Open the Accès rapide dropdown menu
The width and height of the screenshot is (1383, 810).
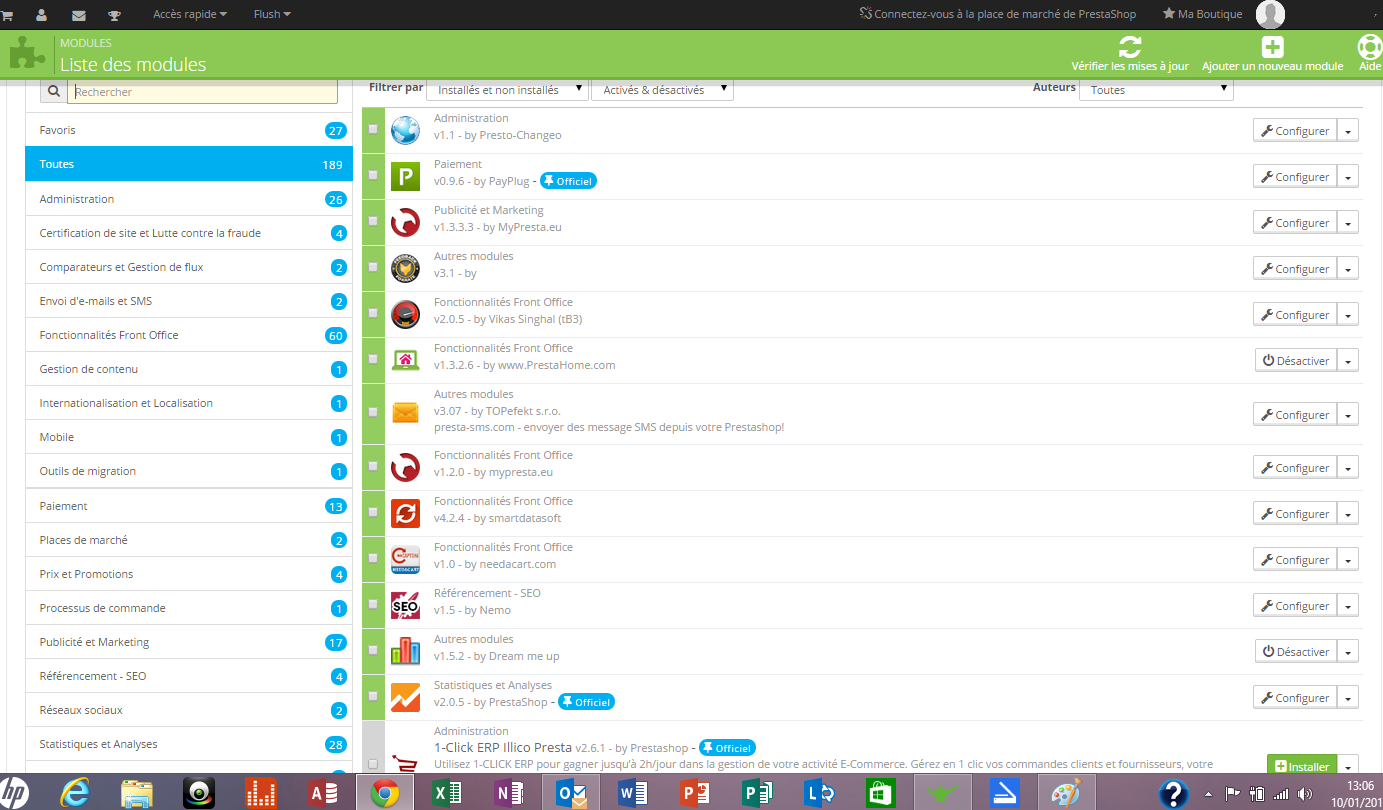(190, 14)
